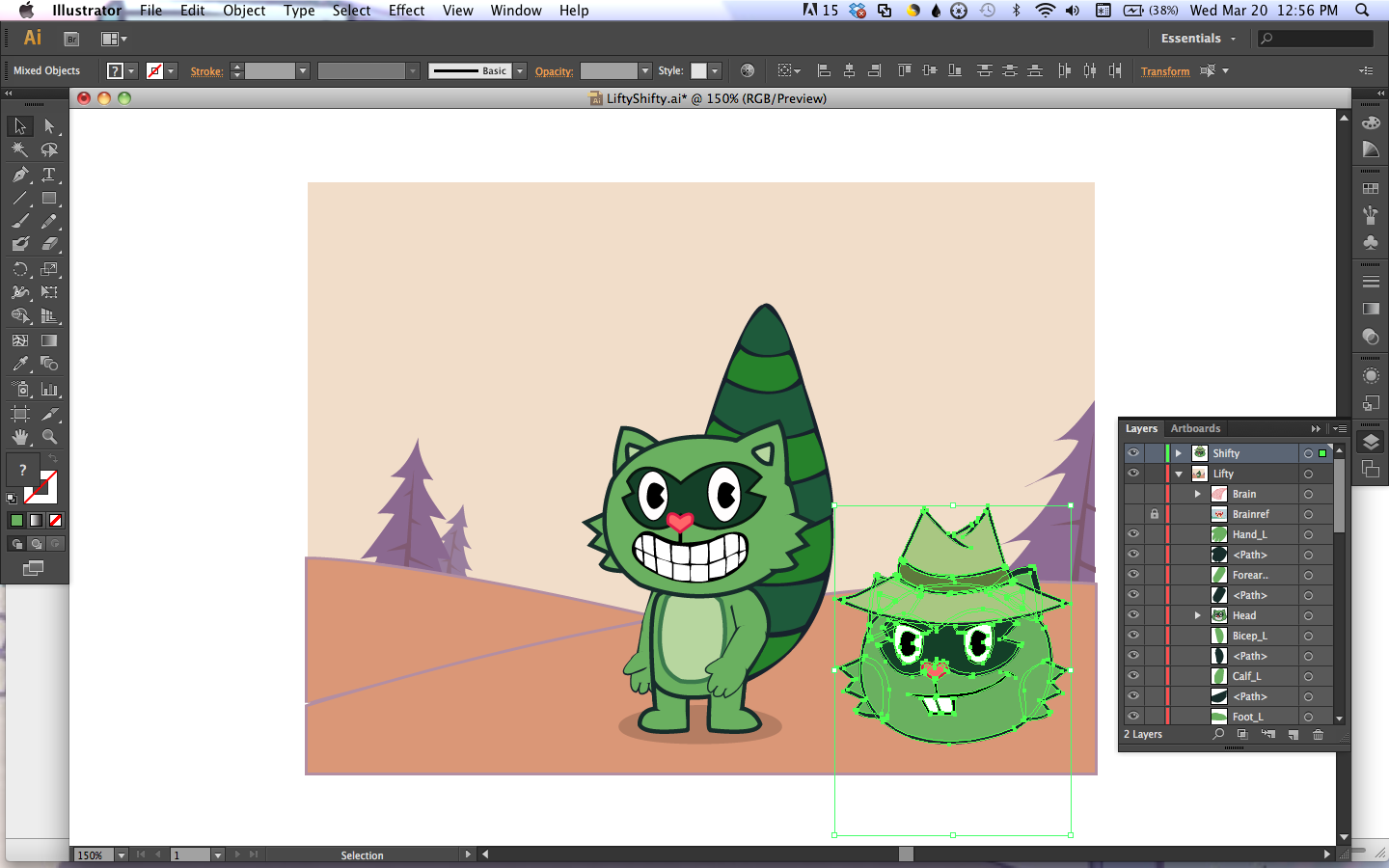1389x868 pixels.
Task: Select the Symbol Sprayer tool
Action: click(19, 389)
